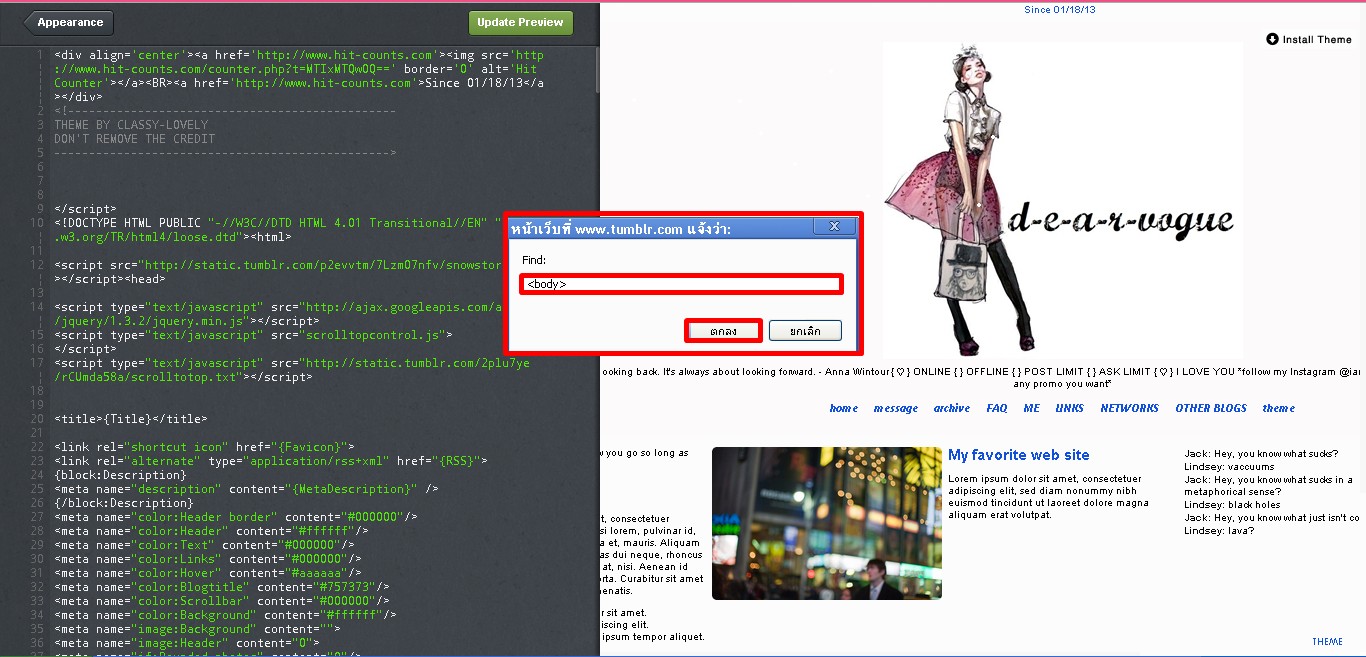Open the theme navigation link
Screen dimensions: 1366x657
[1278, 408]
